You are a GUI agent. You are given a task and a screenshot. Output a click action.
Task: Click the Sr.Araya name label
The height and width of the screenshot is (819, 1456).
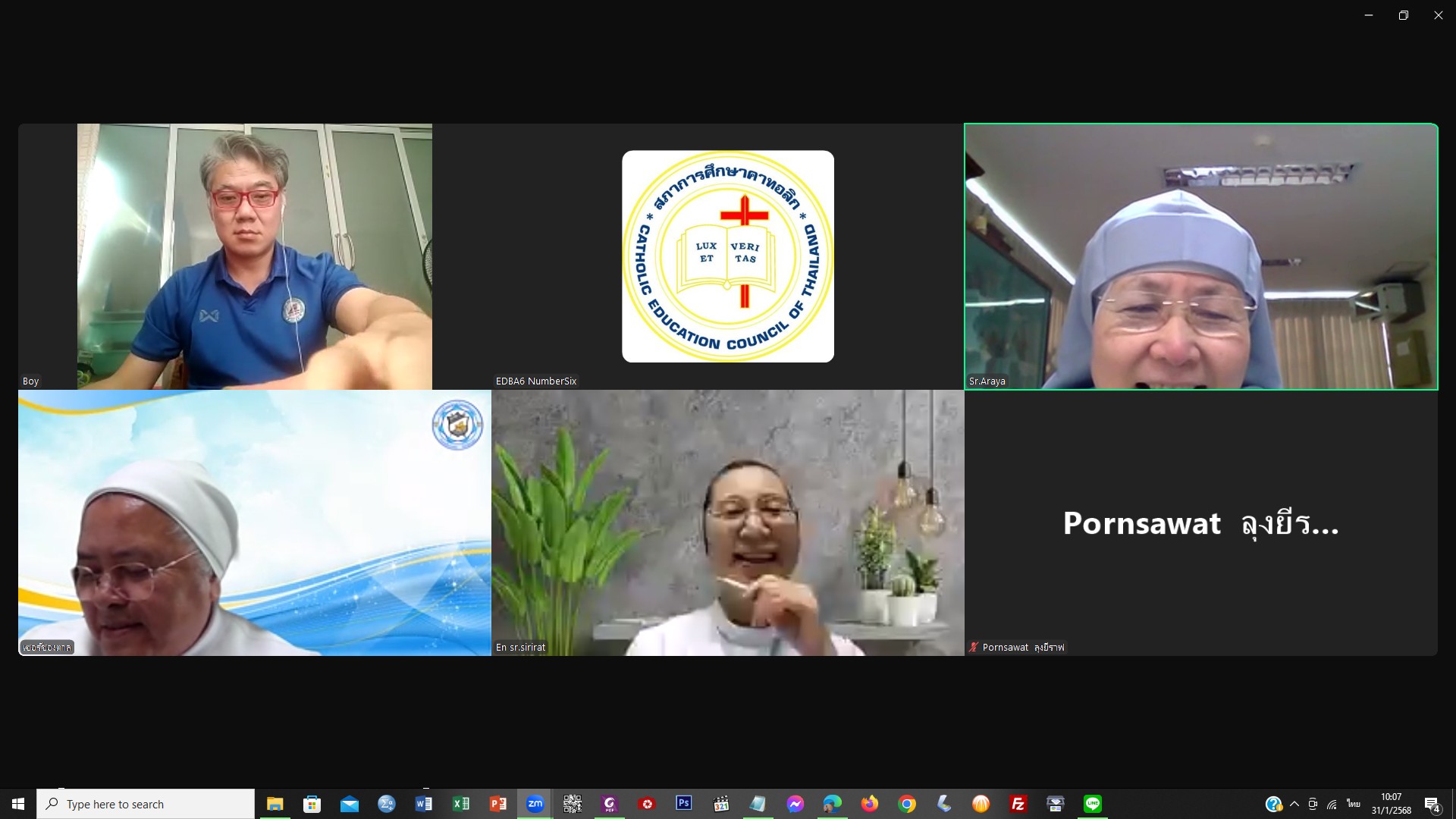987,381
